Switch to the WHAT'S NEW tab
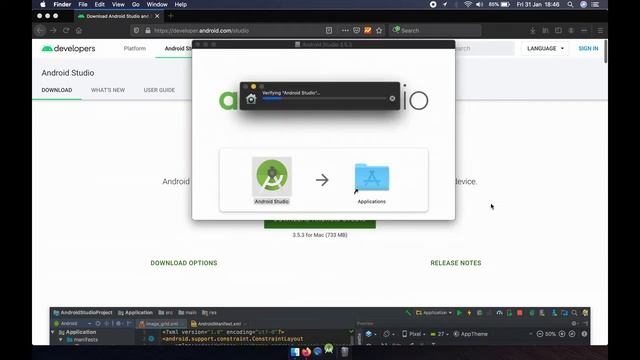Viewport: 640px width, 360px height. tap(108, 90)
